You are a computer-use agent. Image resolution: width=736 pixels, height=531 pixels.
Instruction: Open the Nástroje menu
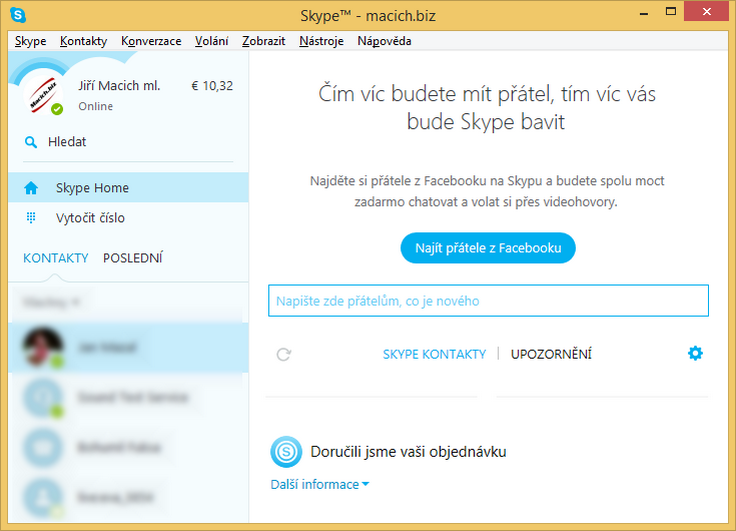click(321, 41)
